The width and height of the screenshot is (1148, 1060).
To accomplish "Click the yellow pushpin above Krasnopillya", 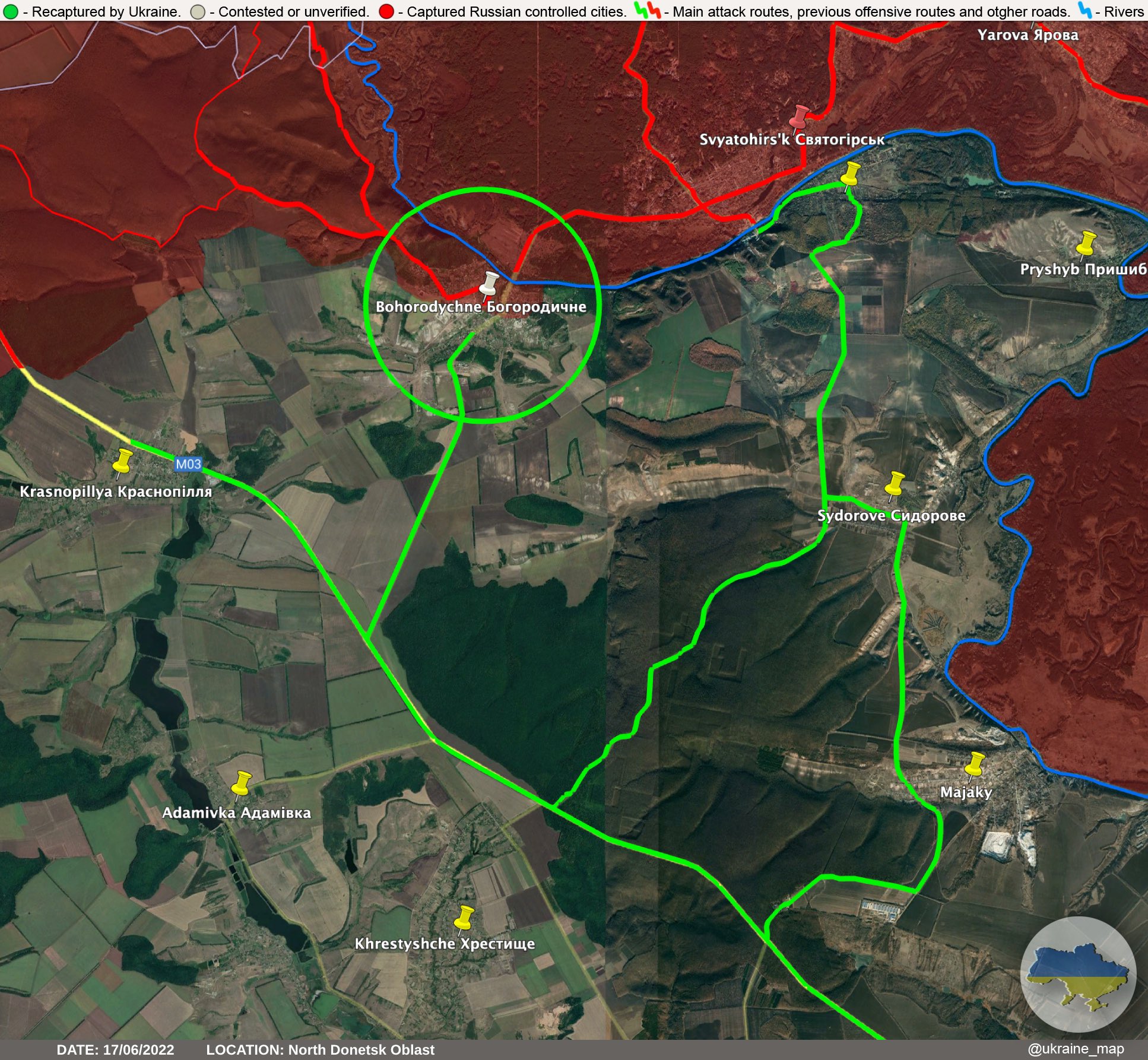I will [x=123, y=461].
